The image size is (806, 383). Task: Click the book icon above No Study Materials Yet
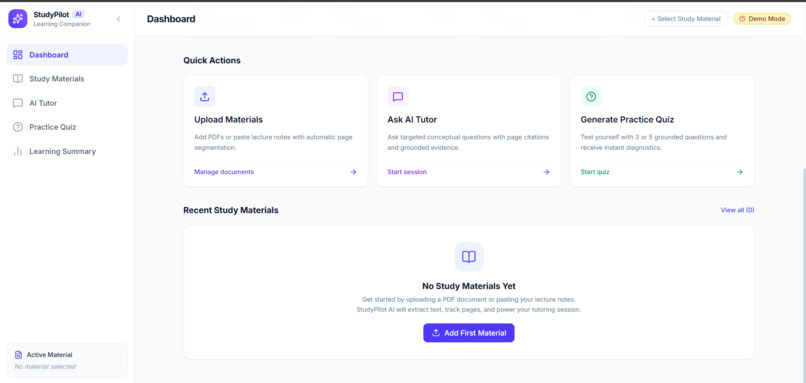[x=469, y=257]
